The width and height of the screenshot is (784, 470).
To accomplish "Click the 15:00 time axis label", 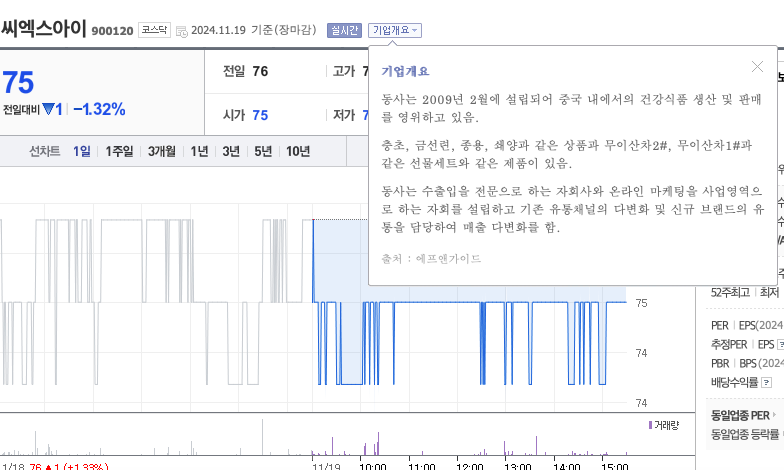I will click(x=615, y=466).
